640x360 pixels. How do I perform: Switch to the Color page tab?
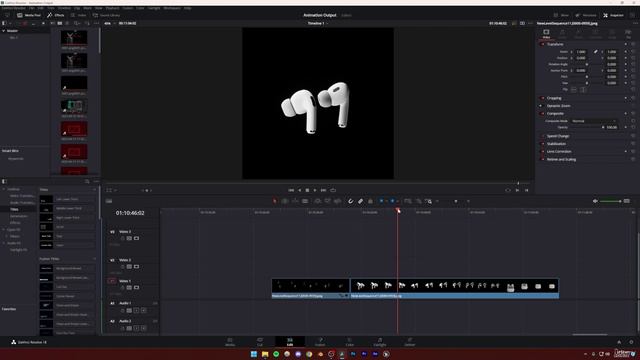coord(350,342)
